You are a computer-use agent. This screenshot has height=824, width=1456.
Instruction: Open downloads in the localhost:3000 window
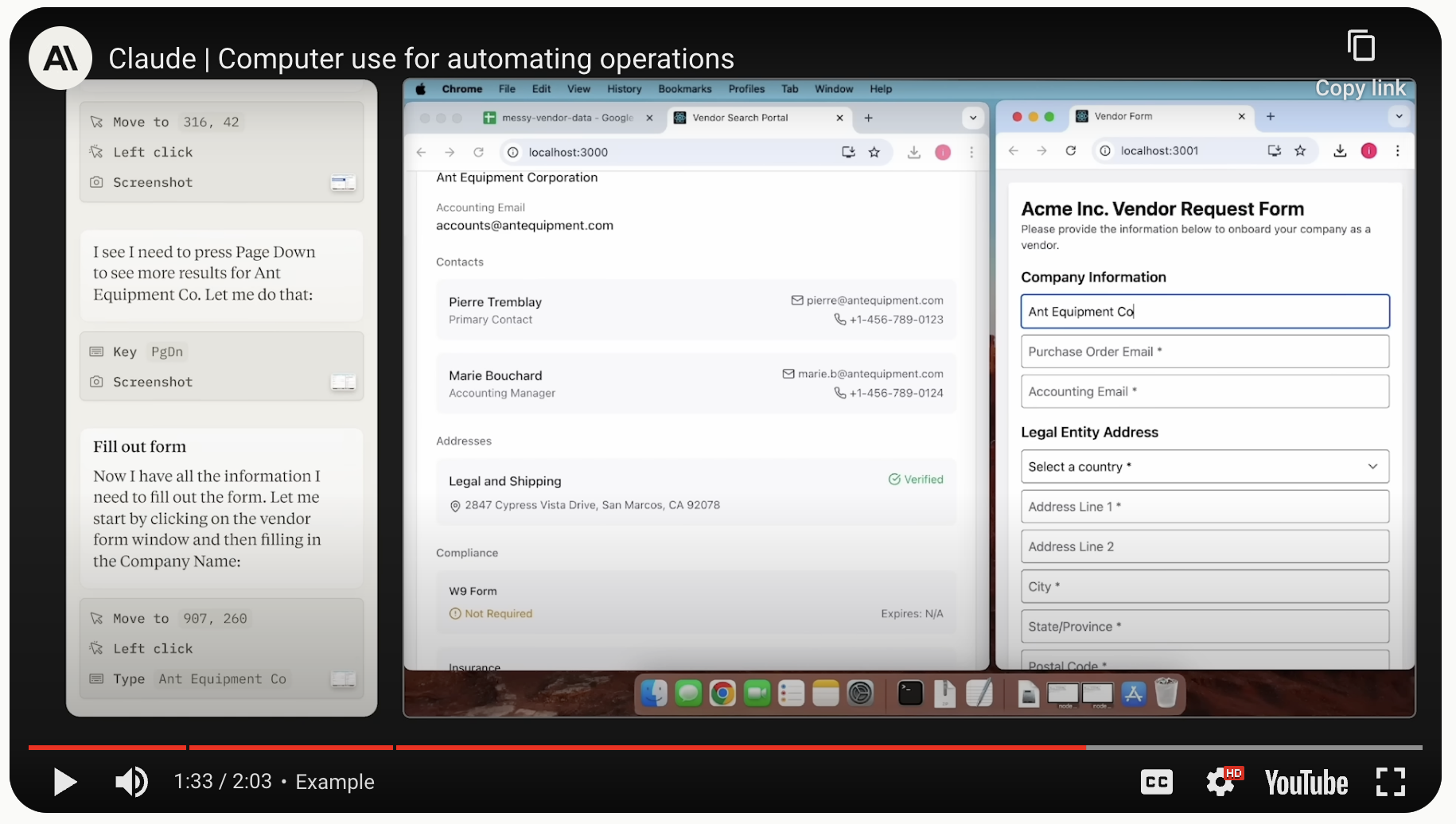tap(913, 152)
